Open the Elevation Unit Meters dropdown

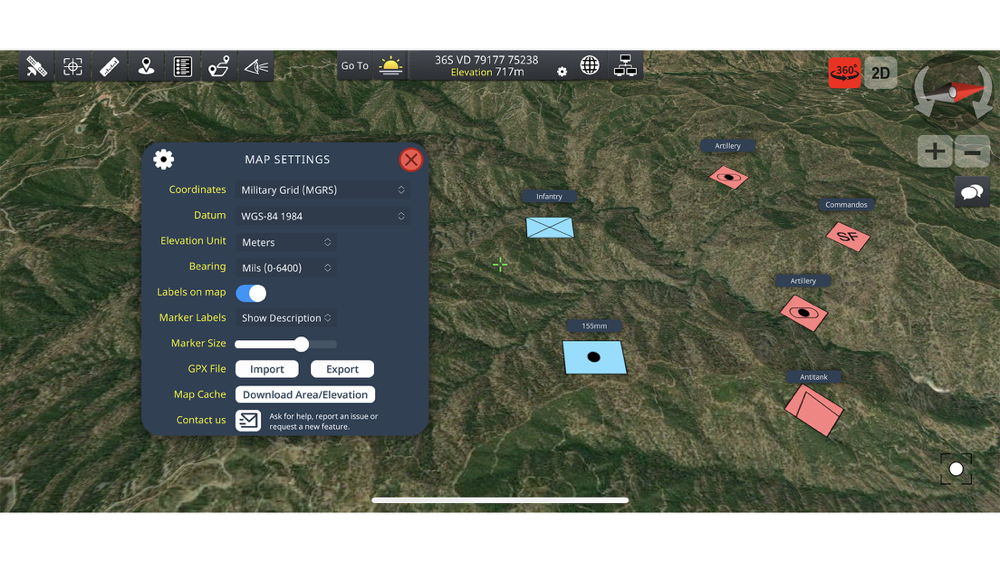[x=286, y=242]
